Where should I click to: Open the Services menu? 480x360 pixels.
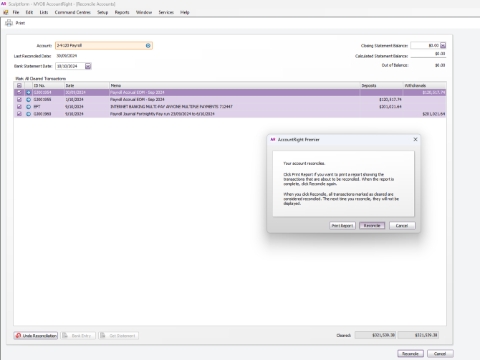(x=166, y=12)
